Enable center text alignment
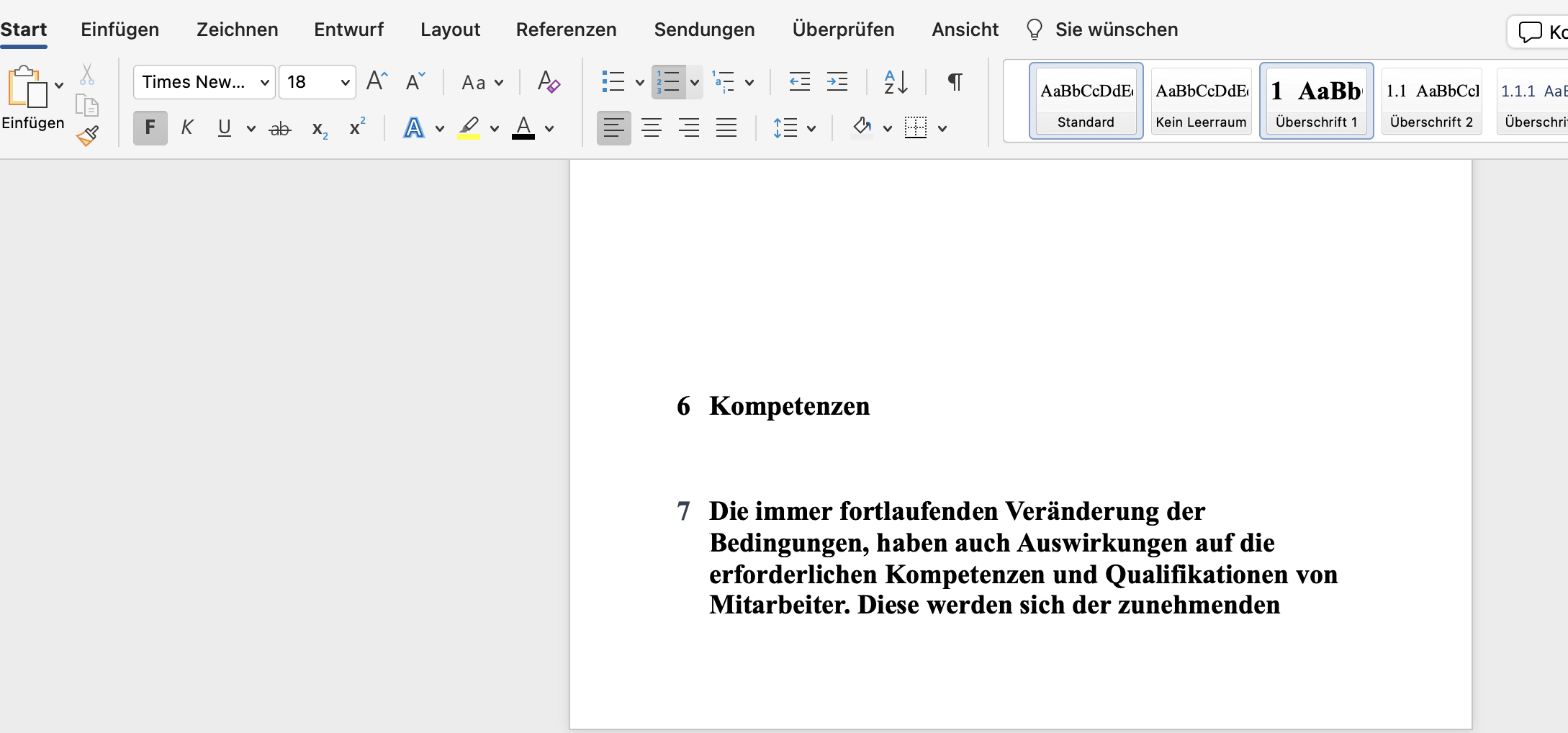The width and height of the screenshot is (1568, 733). [x=651, y=127]
